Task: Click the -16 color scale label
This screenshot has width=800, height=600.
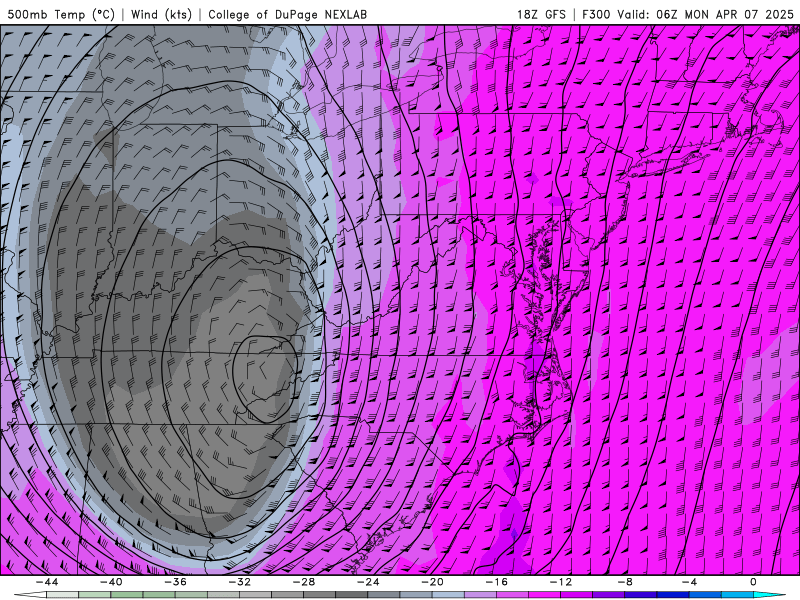Action: pyautogui.click(x=496, y=582)
